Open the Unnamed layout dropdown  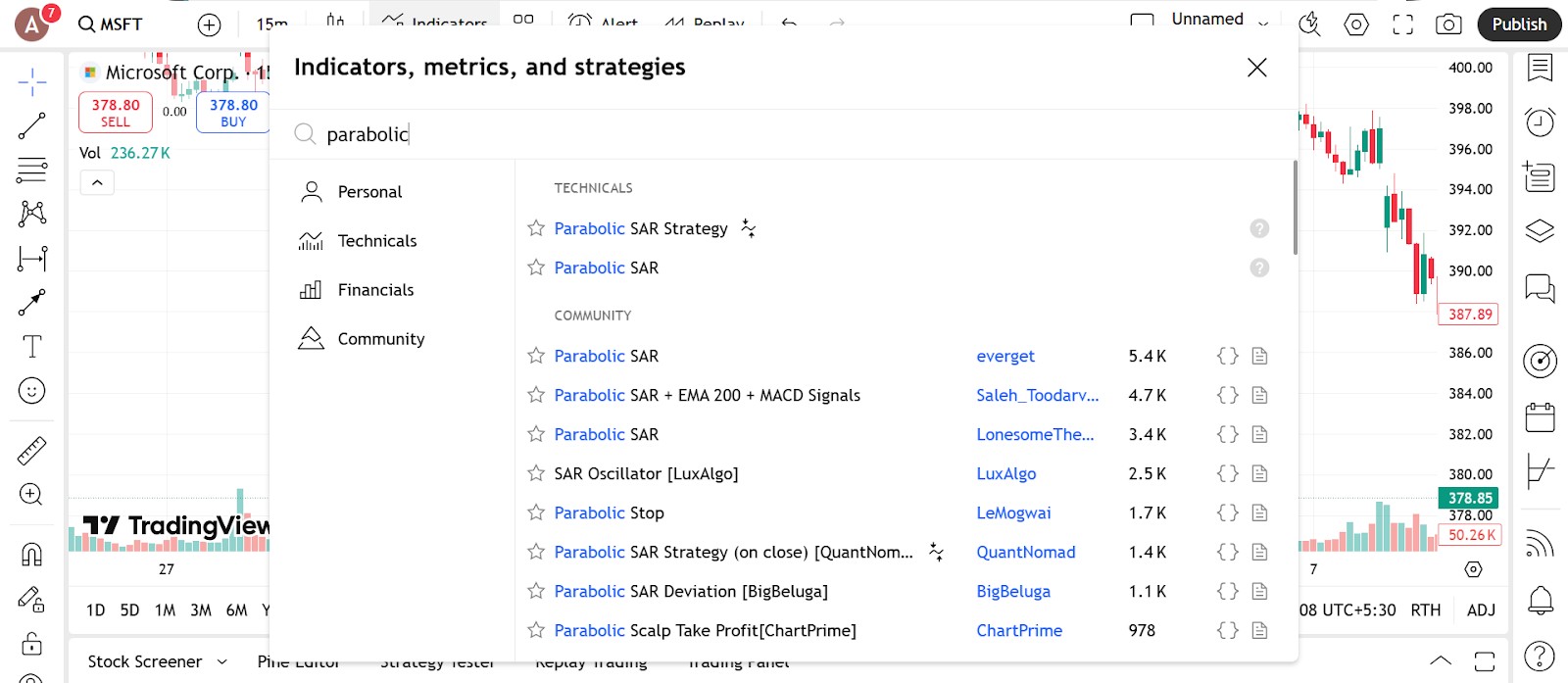pos(1263,24)
